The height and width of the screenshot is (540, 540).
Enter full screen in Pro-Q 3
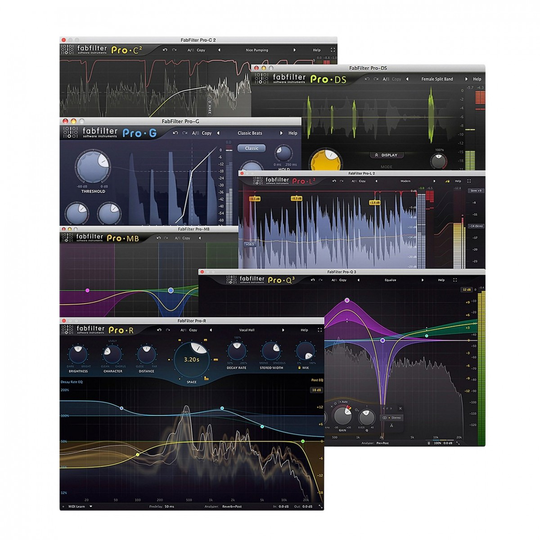click(x=455, y=280)
